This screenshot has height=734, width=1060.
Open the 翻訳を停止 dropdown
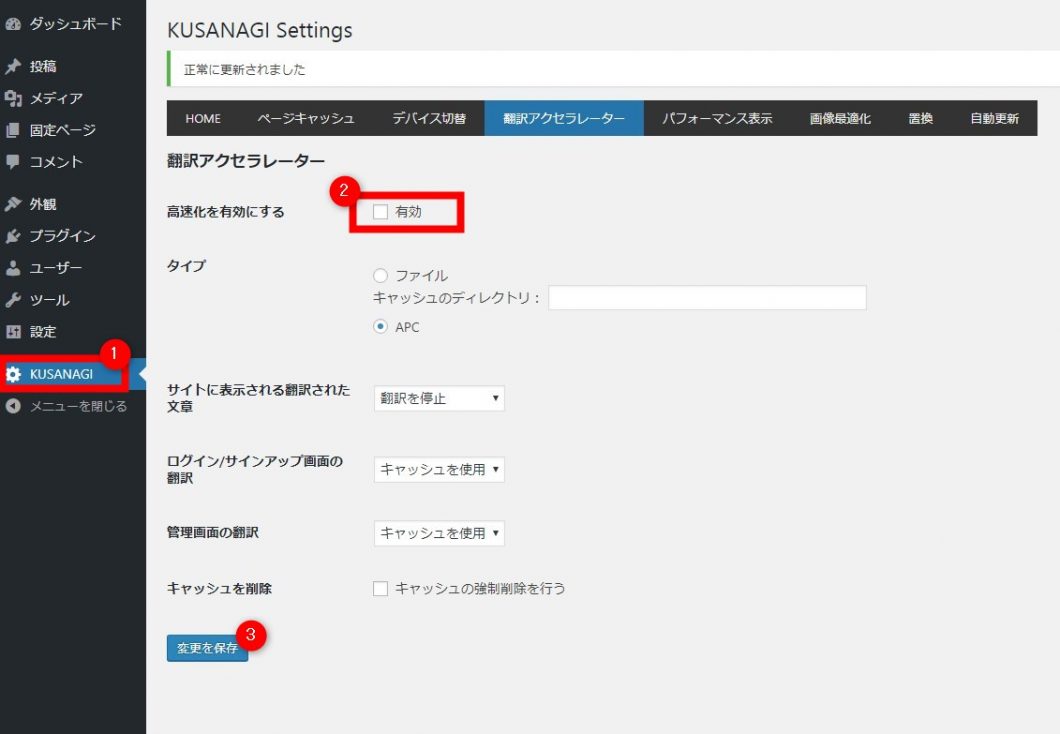439,398
